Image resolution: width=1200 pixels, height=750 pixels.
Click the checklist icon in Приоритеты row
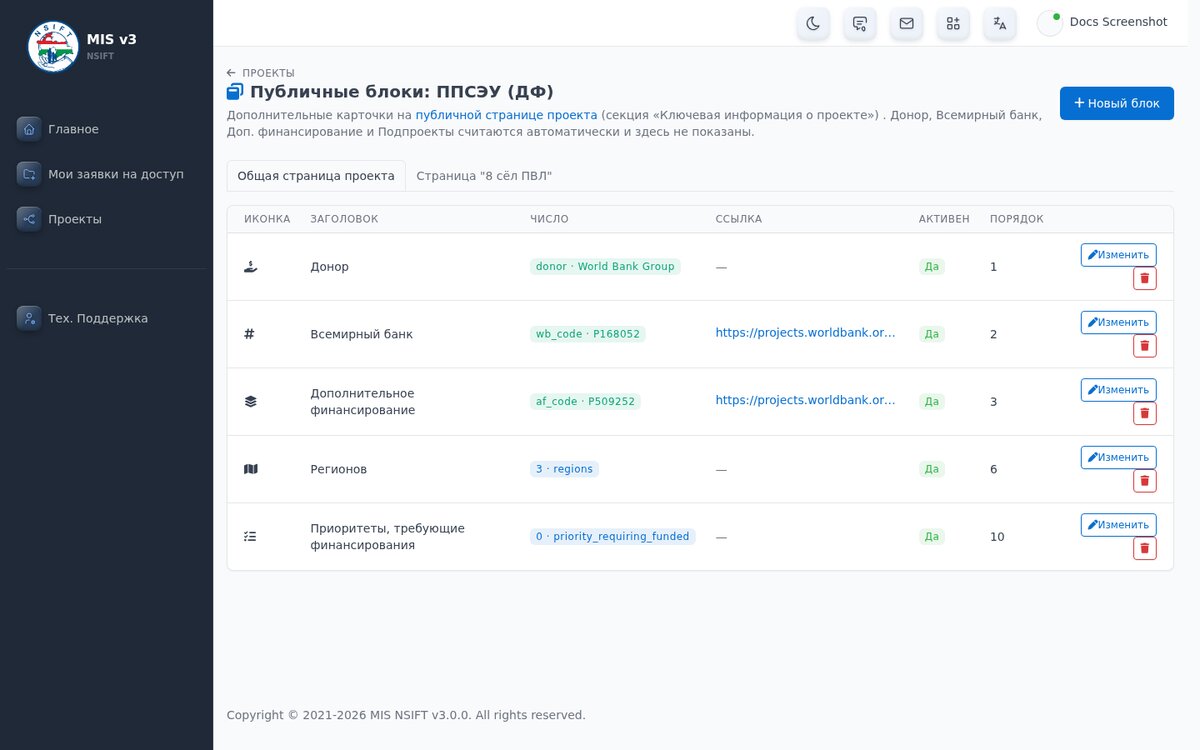coord(251,537)
